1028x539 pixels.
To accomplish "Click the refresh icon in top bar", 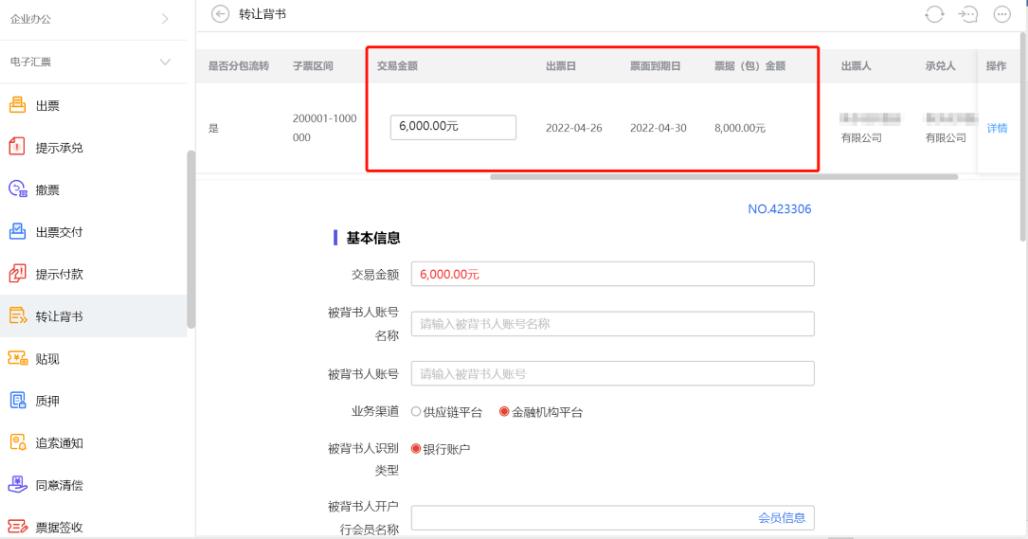I will click(x=934, y=14).
